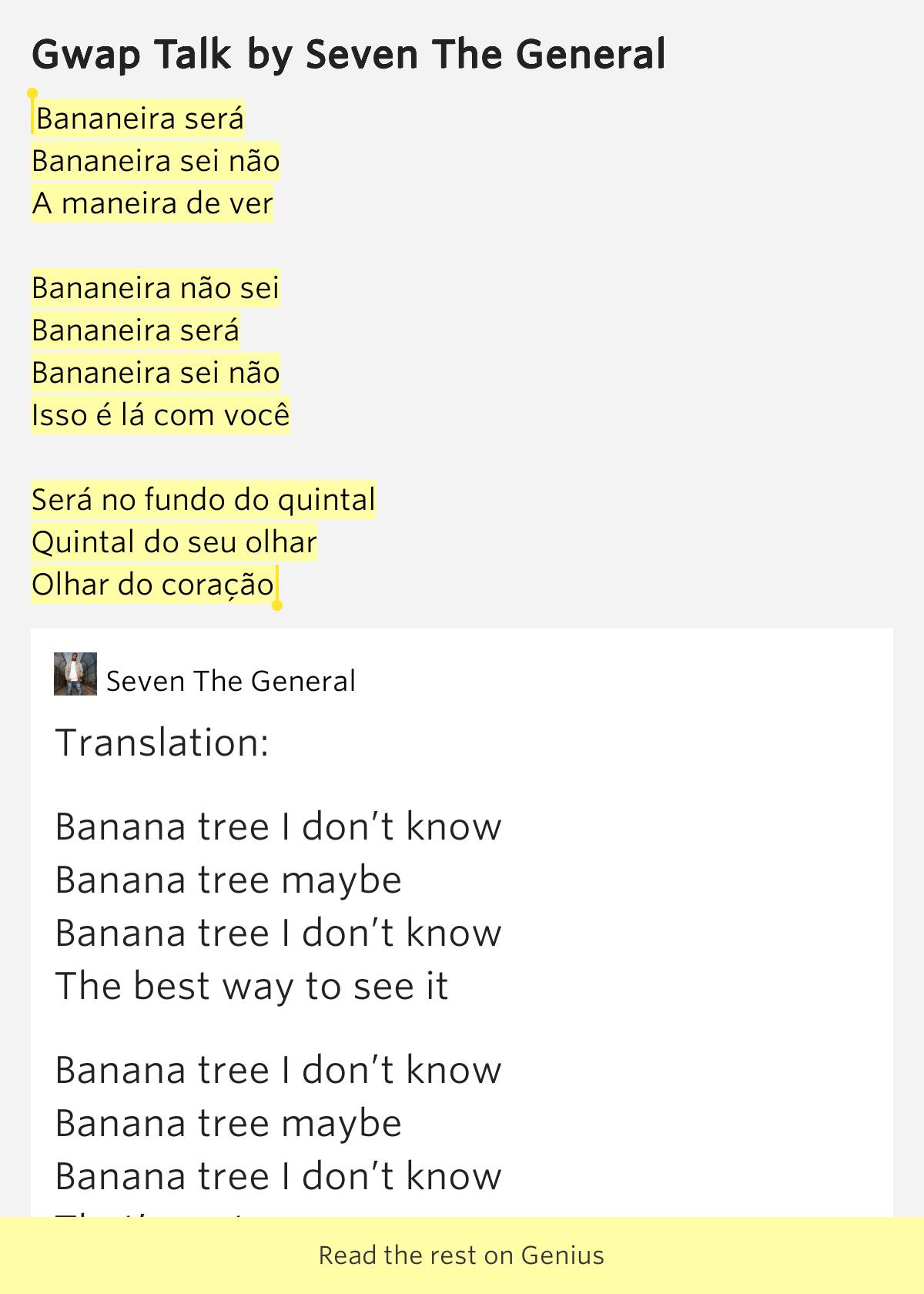The image size is (924, 1294).
Task: Click the lyric A maneira de ver
Action: 152,203
